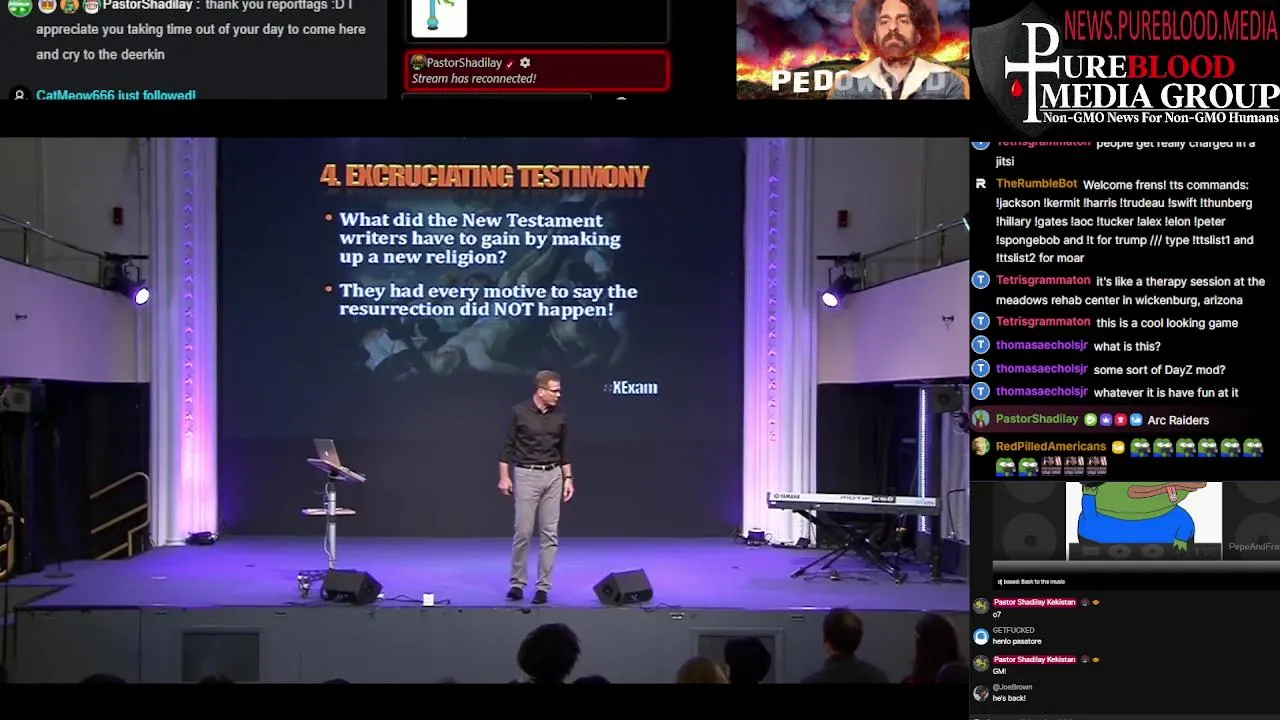1280x720 pixels.
Task: Click the 'henlo pasatore' chat message
Action: tap(1017, 641)
